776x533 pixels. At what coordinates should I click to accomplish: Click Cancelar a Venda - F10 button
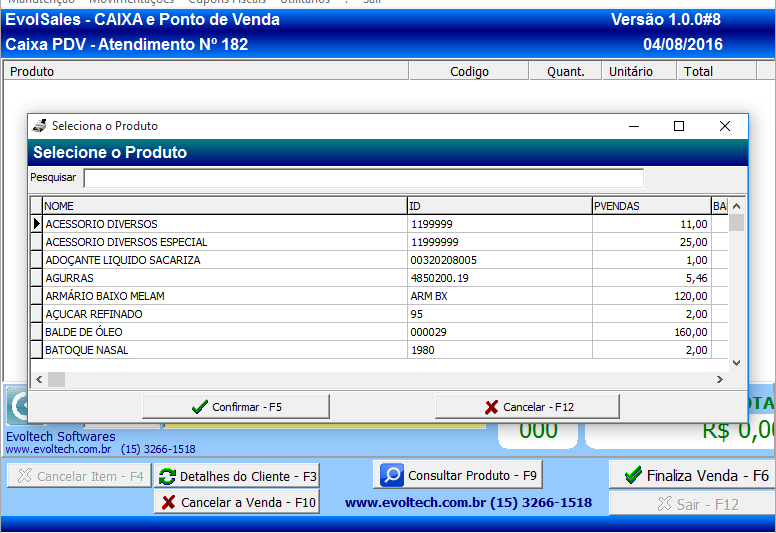[237, 502]
